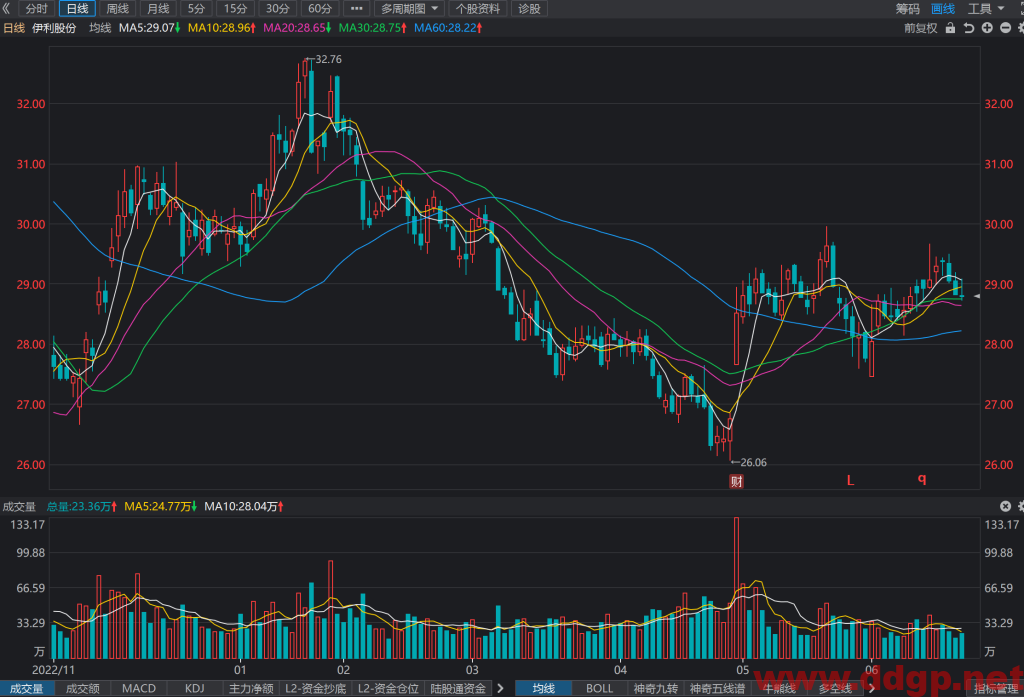Image resolution: width=1024 pixels, height=697 pixels.
Task: Click the 财 earnings marker on chart
Action: point(736,481)
